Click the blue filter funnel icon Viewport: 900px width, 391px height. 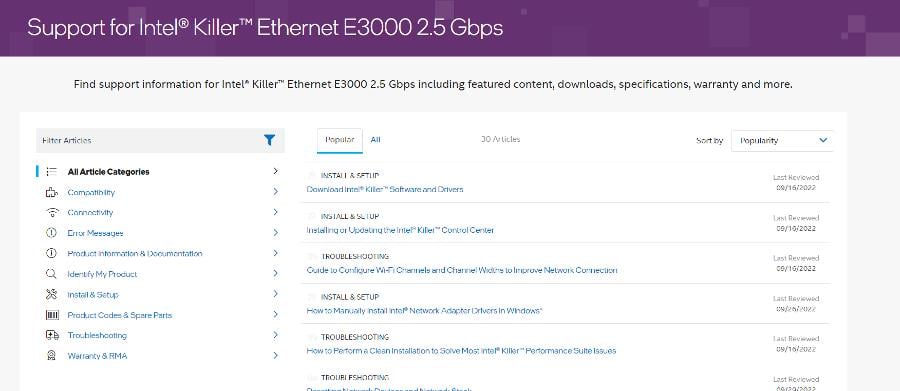(269, 140)
